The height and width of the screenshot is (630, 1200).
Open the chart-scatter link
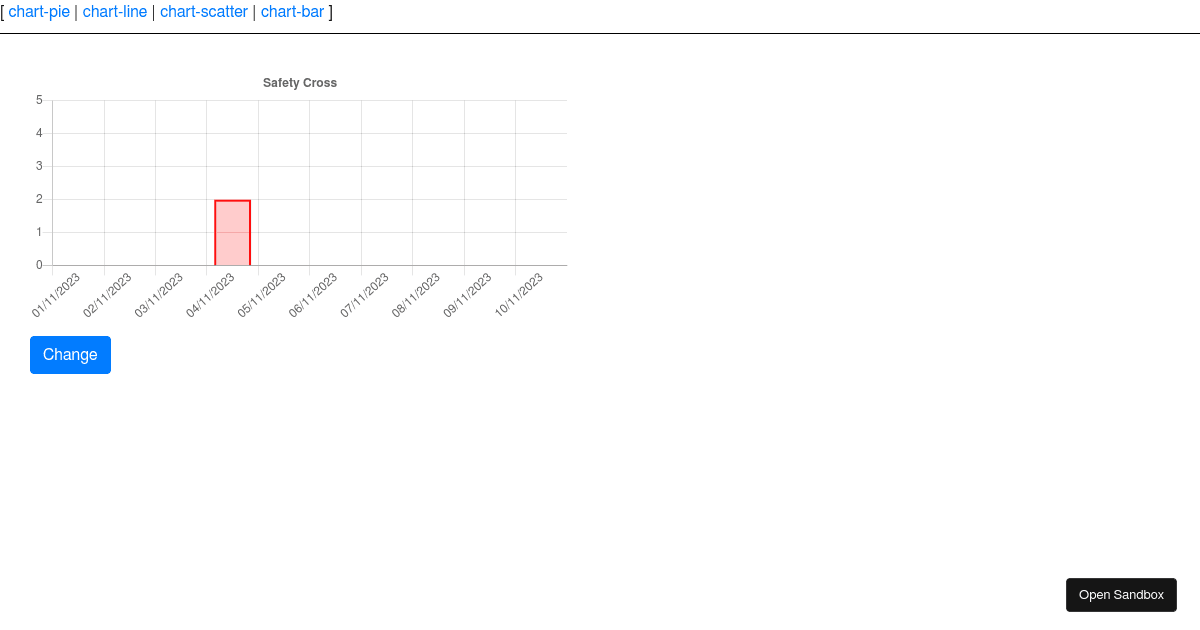[x=204, y=12]
